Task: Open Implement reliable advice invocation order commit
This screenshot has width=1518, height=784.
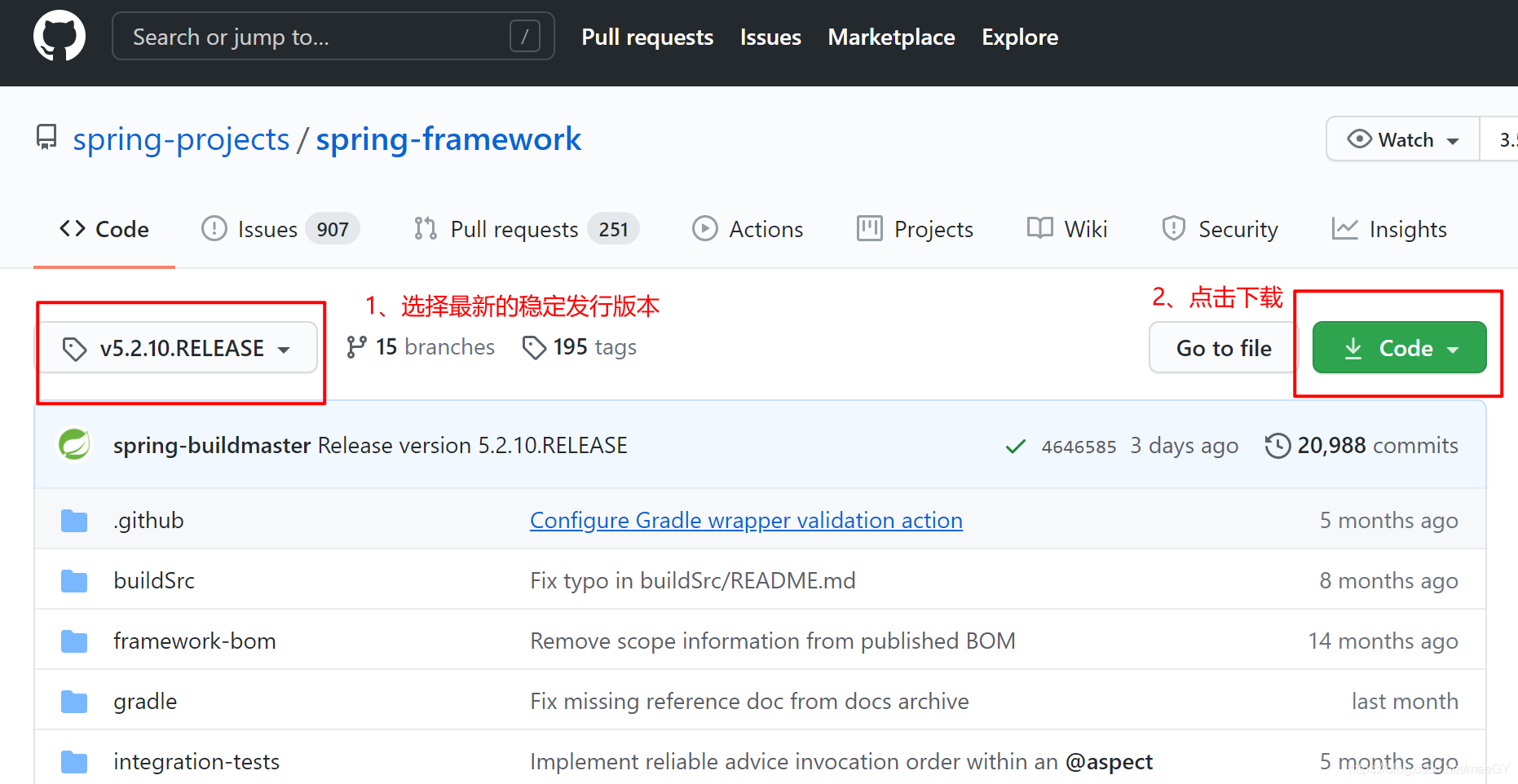Action: (x=841, y=762)
